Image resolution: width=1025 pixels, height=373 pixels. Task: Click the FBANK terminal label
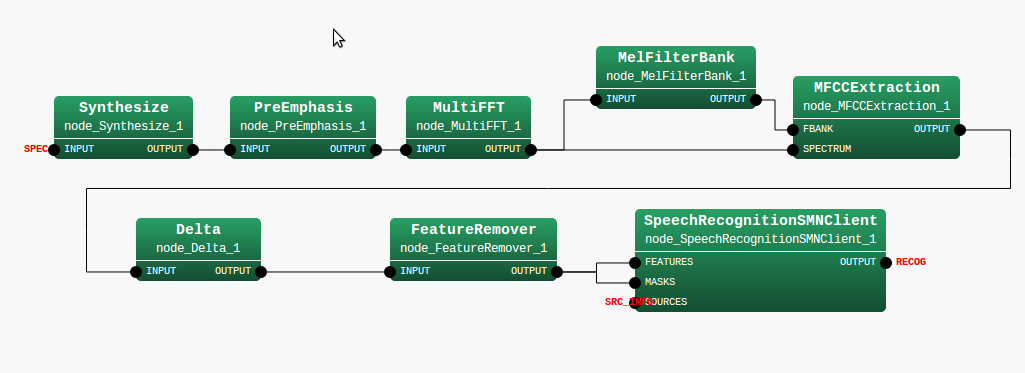pos(818,129)
